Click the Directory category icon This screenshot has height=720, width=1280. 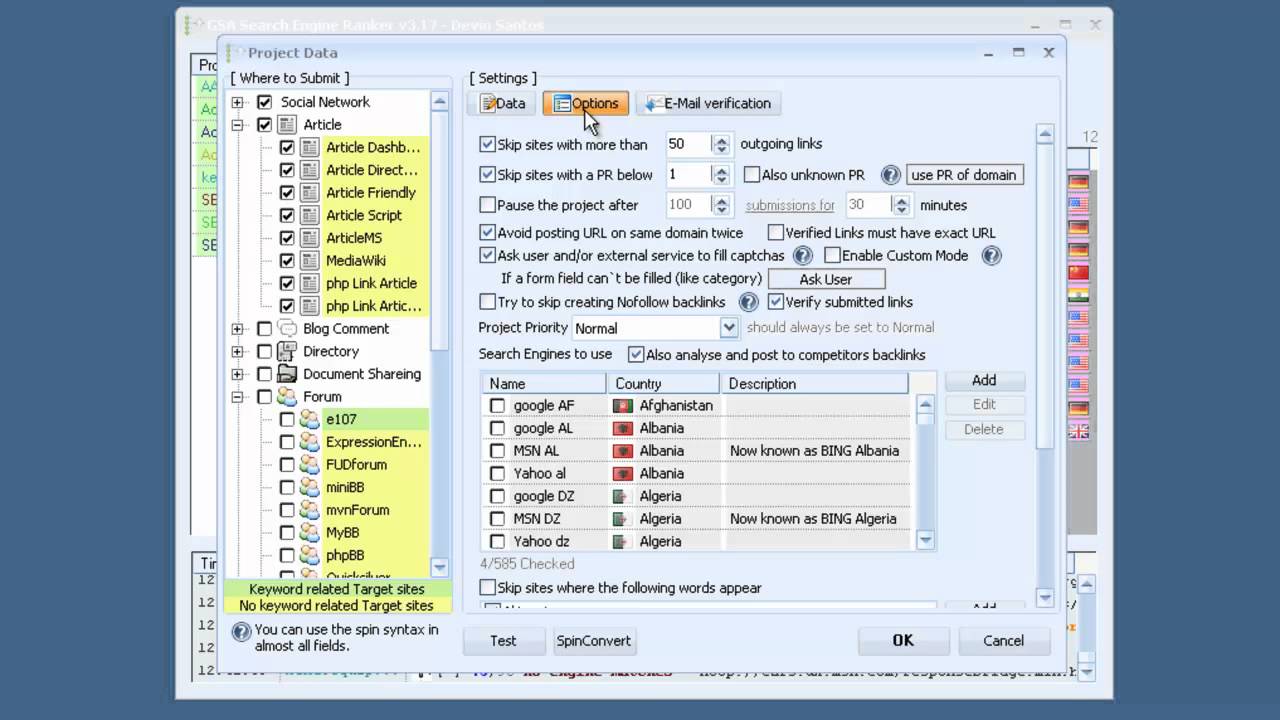click(287, 351)
